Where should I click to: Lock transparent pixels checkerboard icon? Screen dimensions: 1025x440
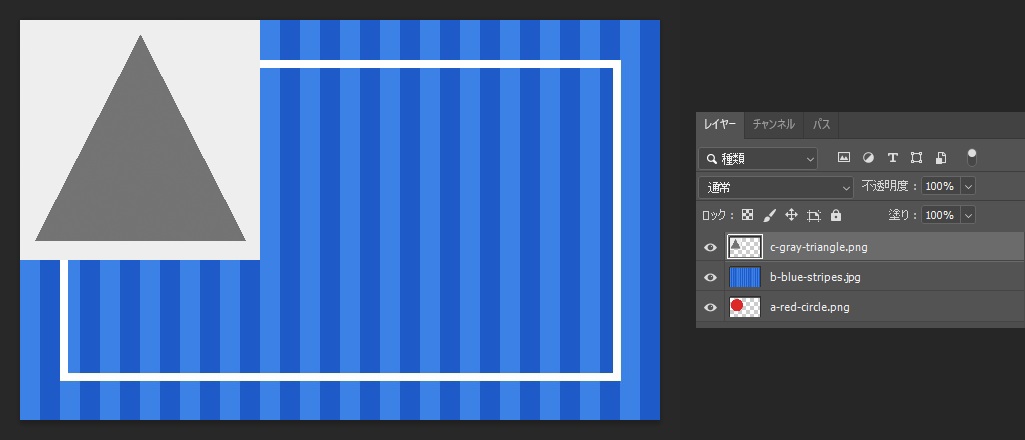[x=748, y=215]
